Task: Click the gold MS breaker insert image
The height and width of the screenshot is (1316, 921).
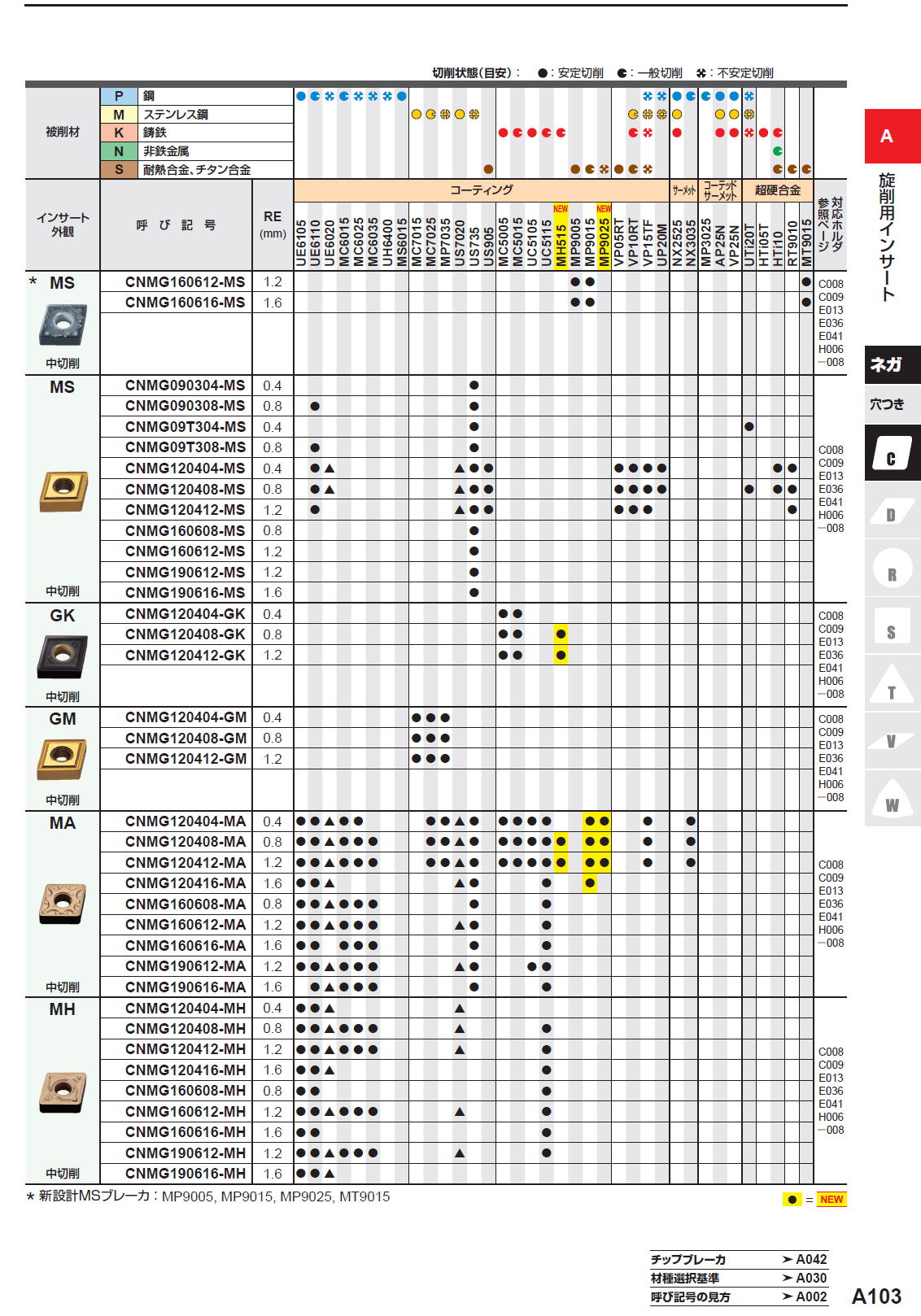Action: (x=63, y=491)
